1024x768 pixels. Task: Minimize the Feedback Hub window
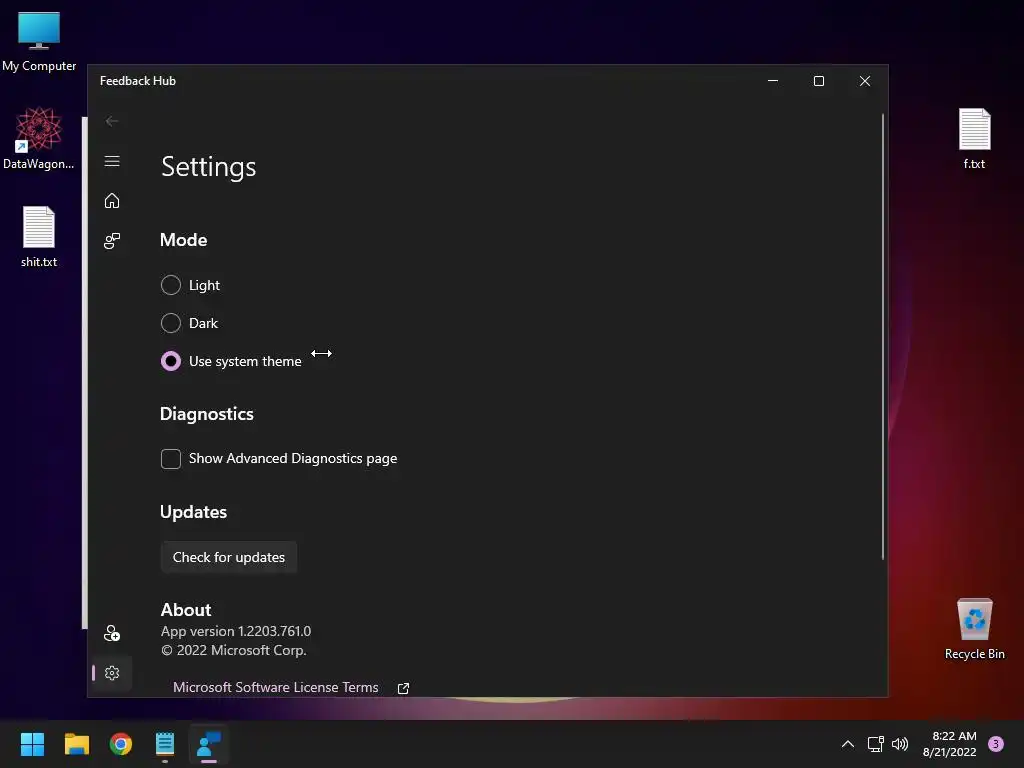click(x=773, y=81)
